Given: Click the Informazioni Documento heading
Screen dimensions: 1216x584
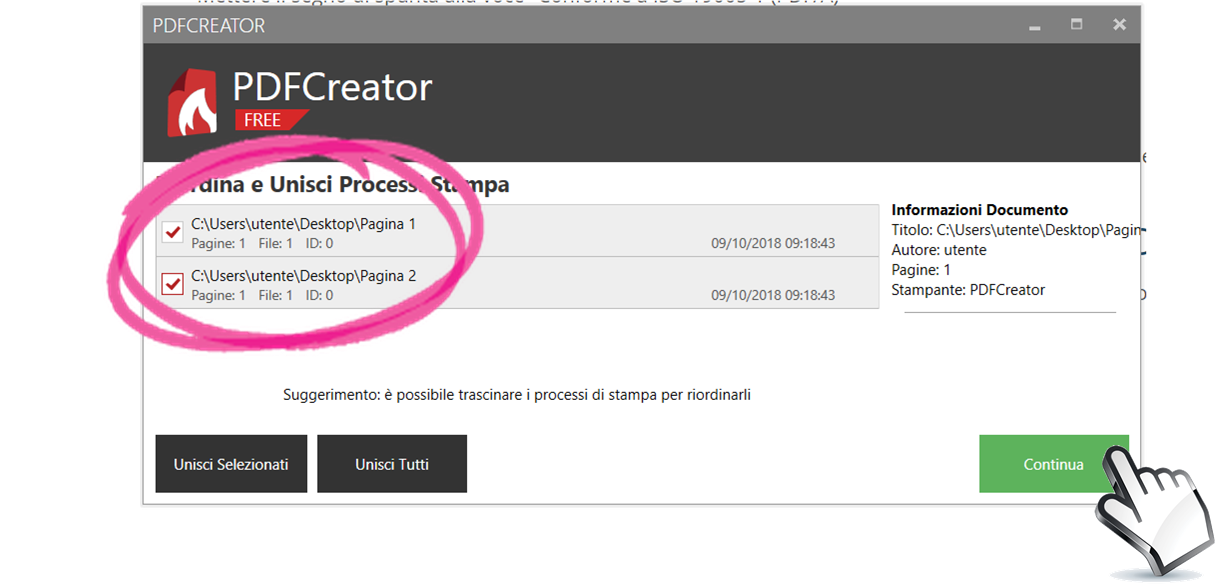Looking at the screenshot, I should (x=979, y=210).
